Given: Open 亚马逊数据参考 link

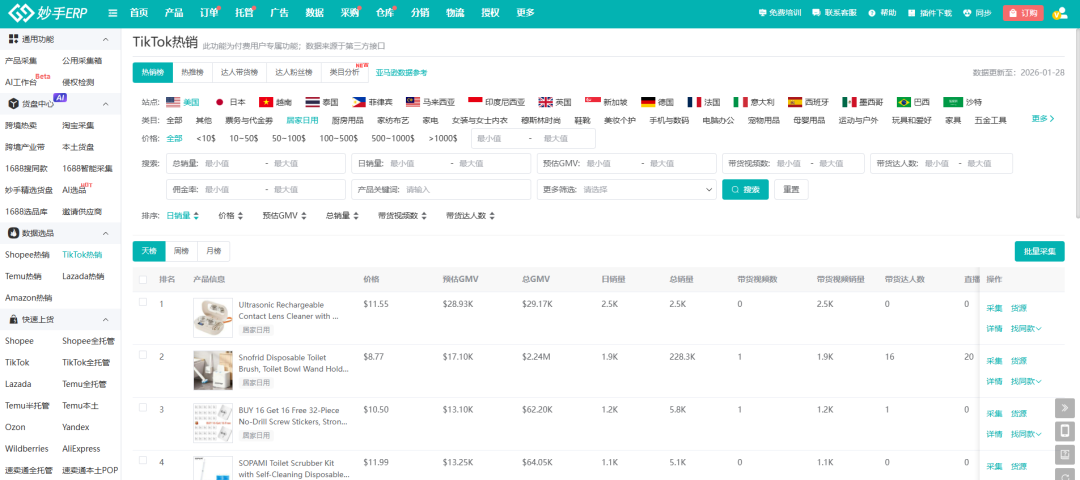Looking at the screenshot, I should [401, 72].
